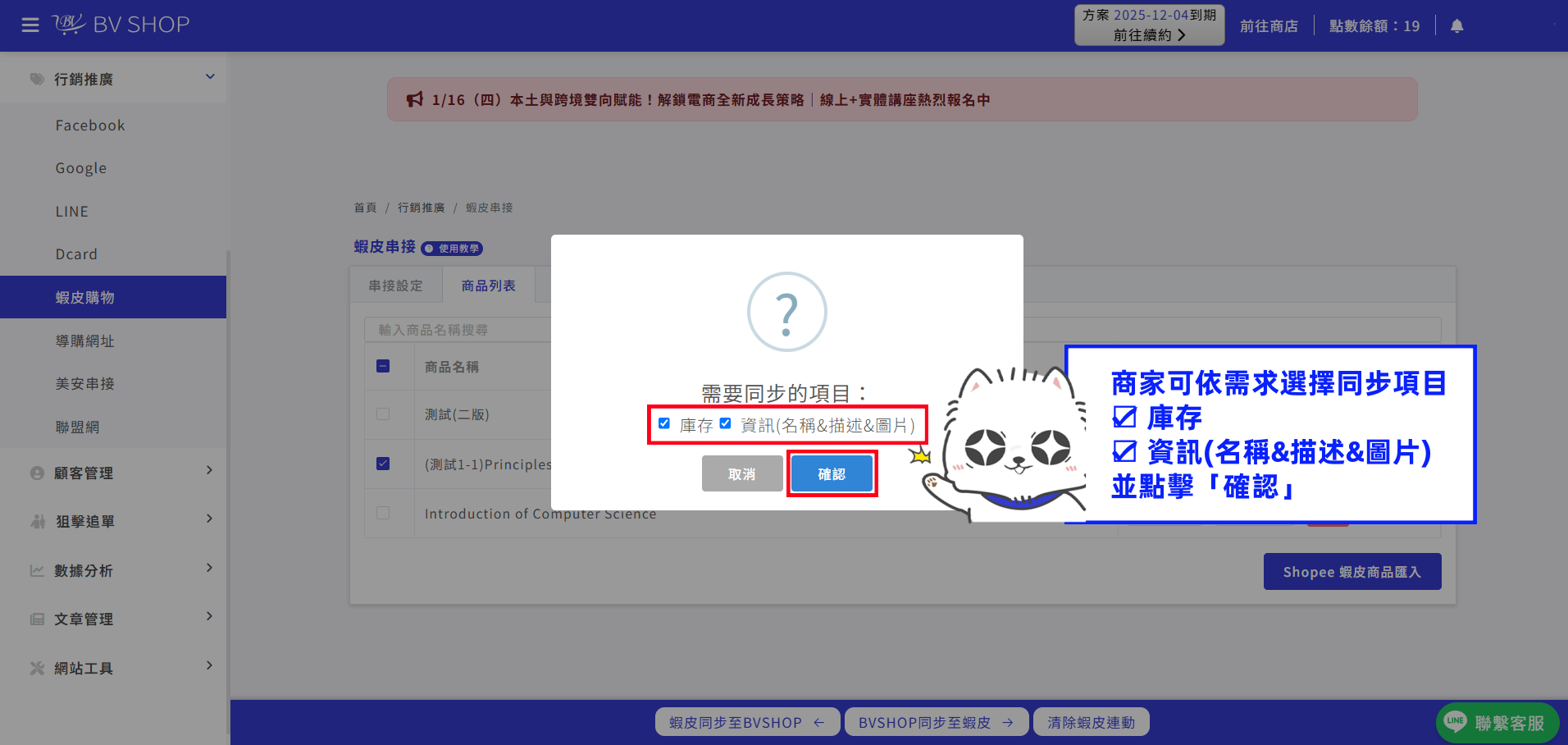Open the hamburger menu icon
The height and width of the screenshot is (745, 1568).
(x=30, y=25)
